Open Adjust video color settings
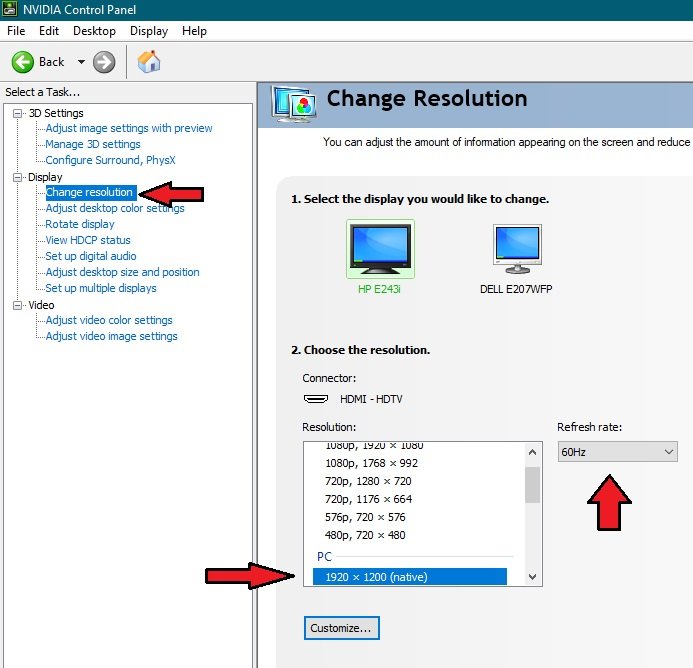The height and width of the screenshot is (668, 693). (x=109, y=320)
